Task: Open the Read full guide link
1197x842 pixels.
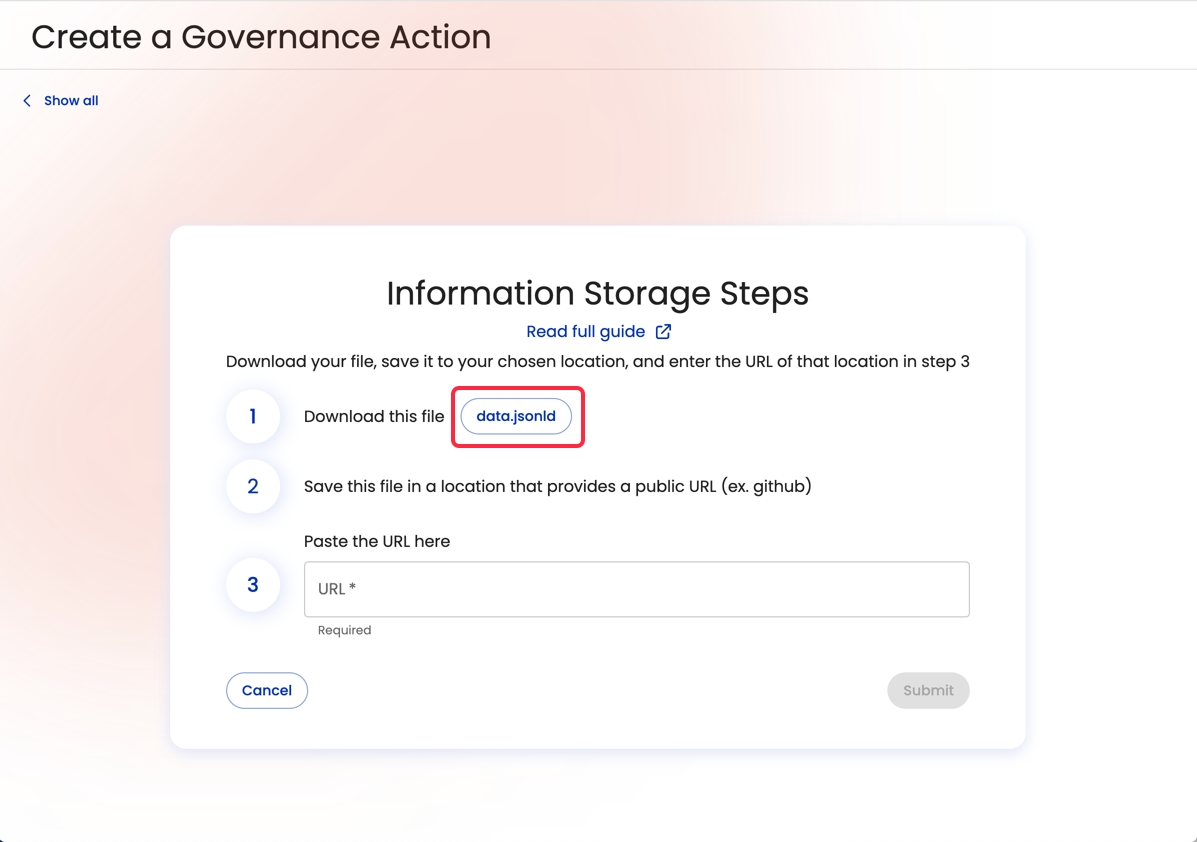Action: 586,331
